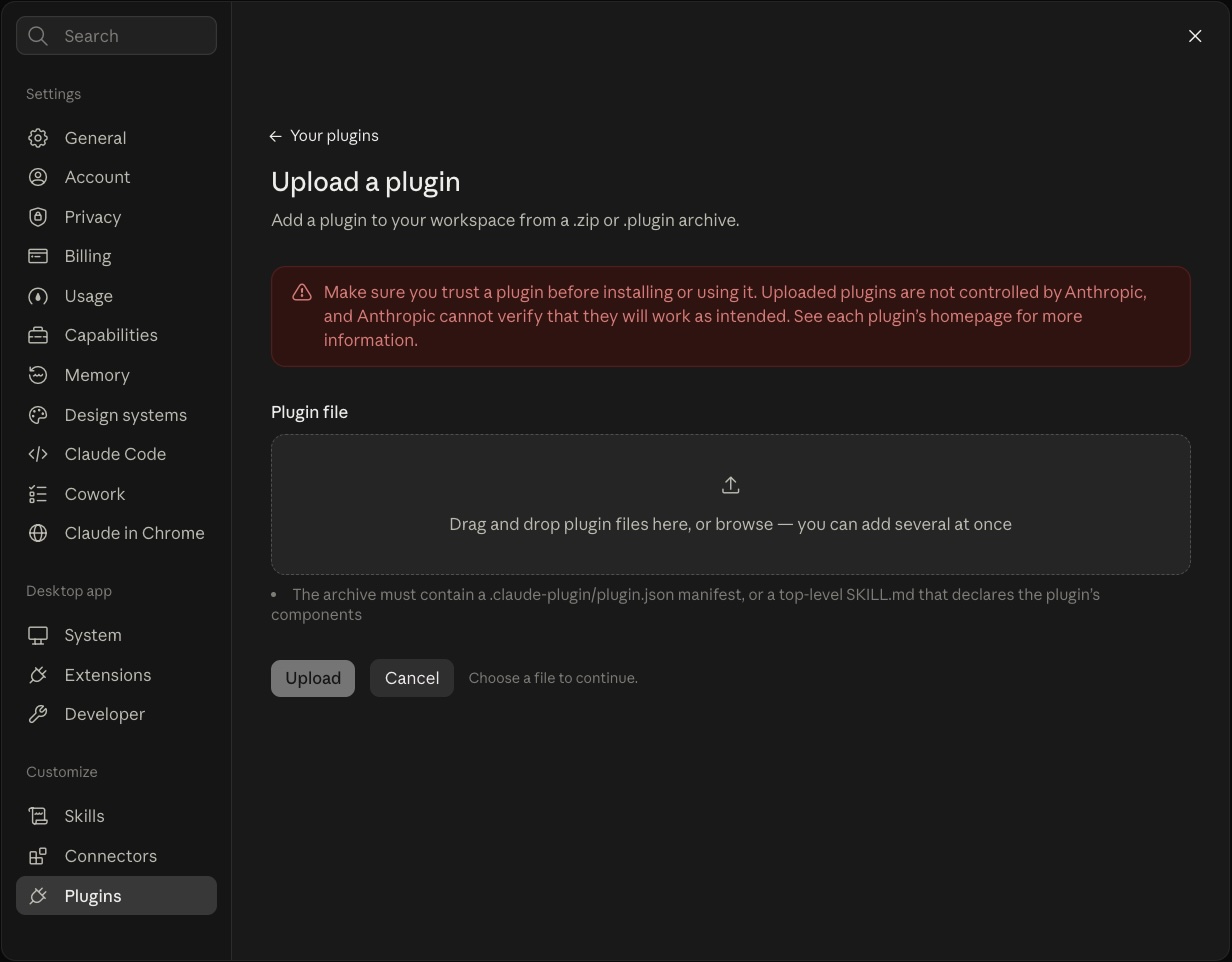This screenshot has width=1232, height=962.
Task: Click the archive manifest requirement note
Action: 686,604
